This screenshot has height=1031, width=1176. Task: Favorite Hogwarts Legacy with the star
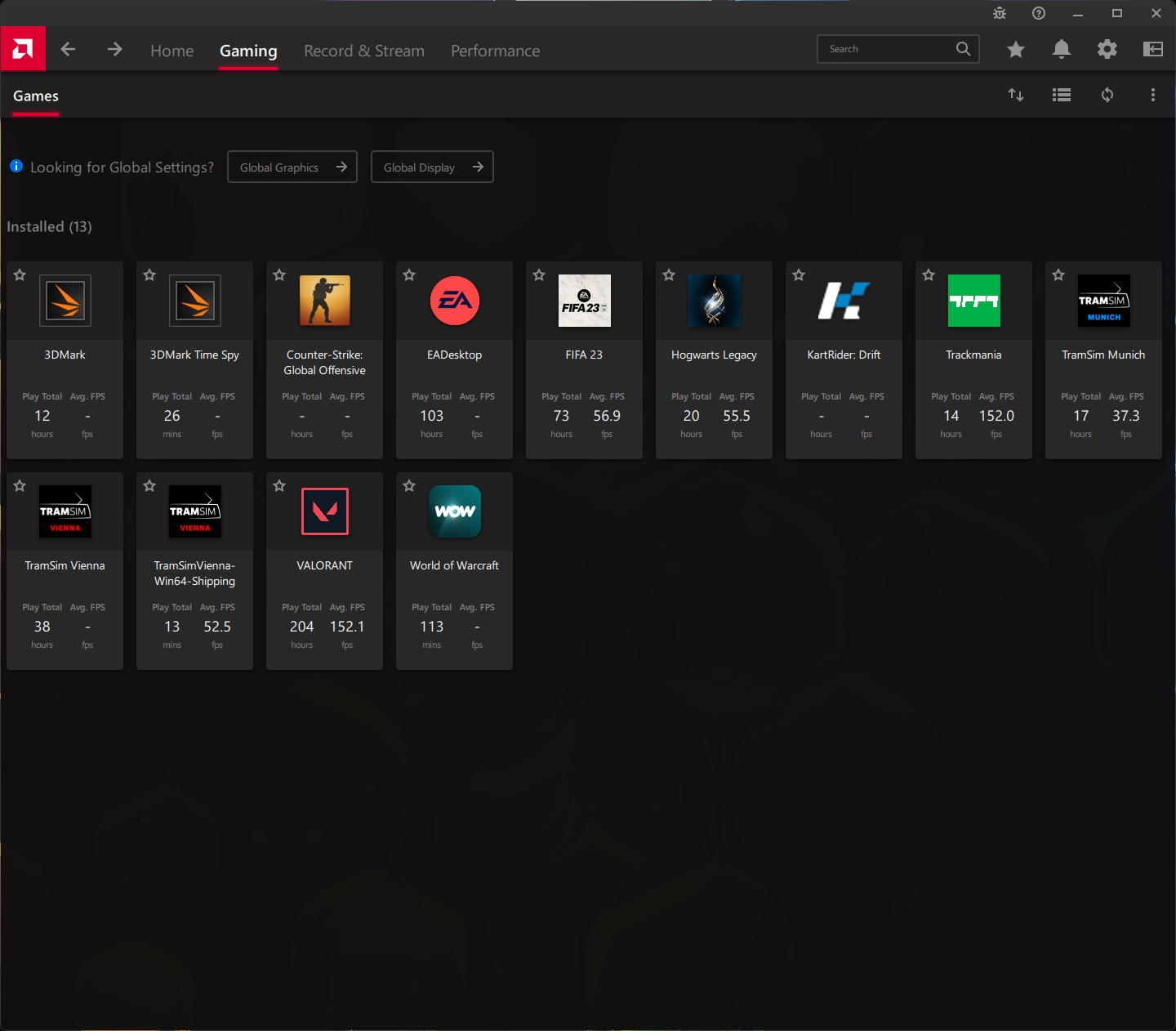669,275
